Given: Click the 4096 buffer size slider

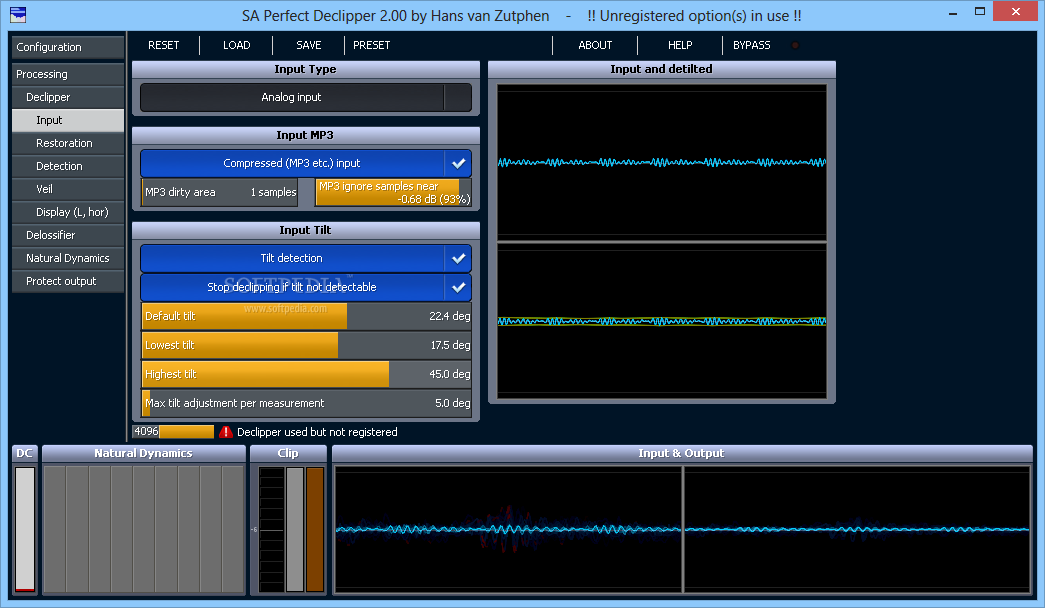Looking at the screenshot, I should pyautogui.click(x=173, y=432).
